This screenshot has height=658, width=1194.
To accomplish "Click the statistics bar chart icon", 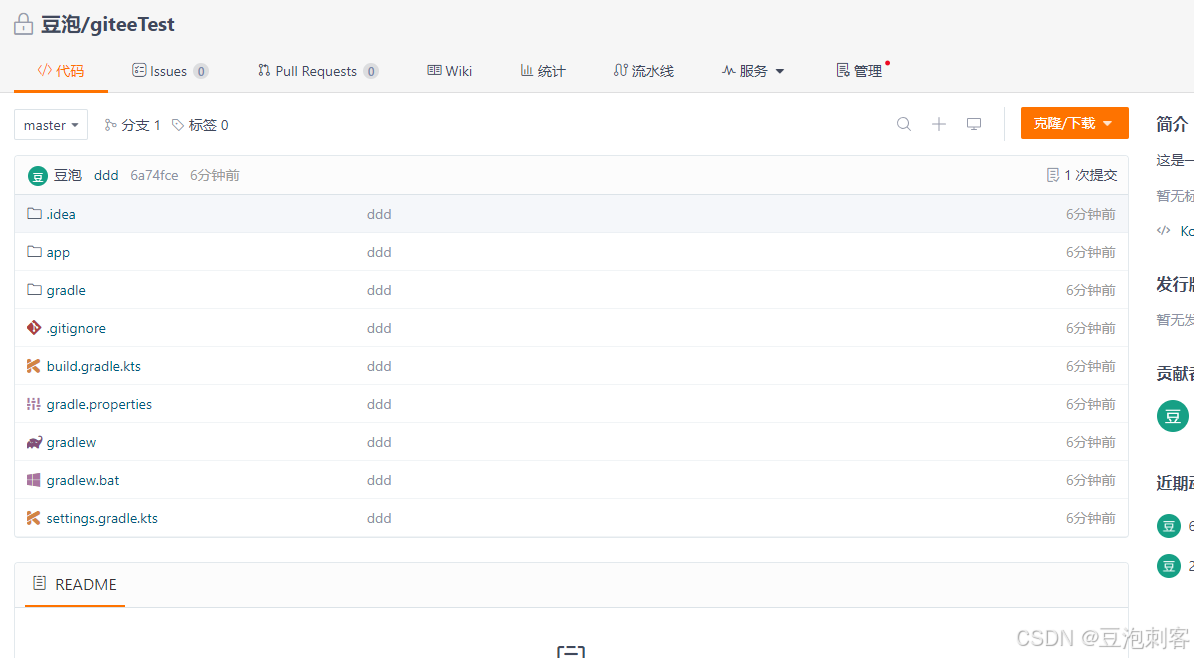I will 527,70.
